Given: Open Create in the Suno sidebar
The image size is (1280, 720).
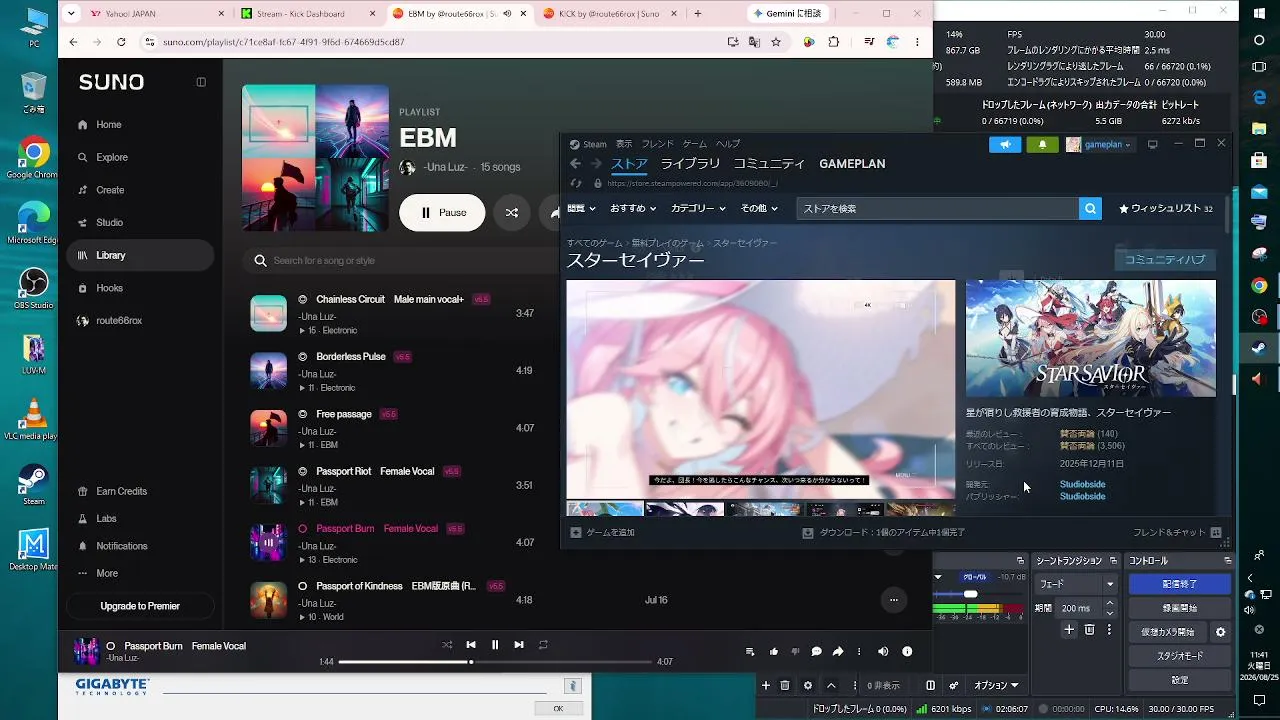Looking at the screenshot, I should click(x=110, y=190).
